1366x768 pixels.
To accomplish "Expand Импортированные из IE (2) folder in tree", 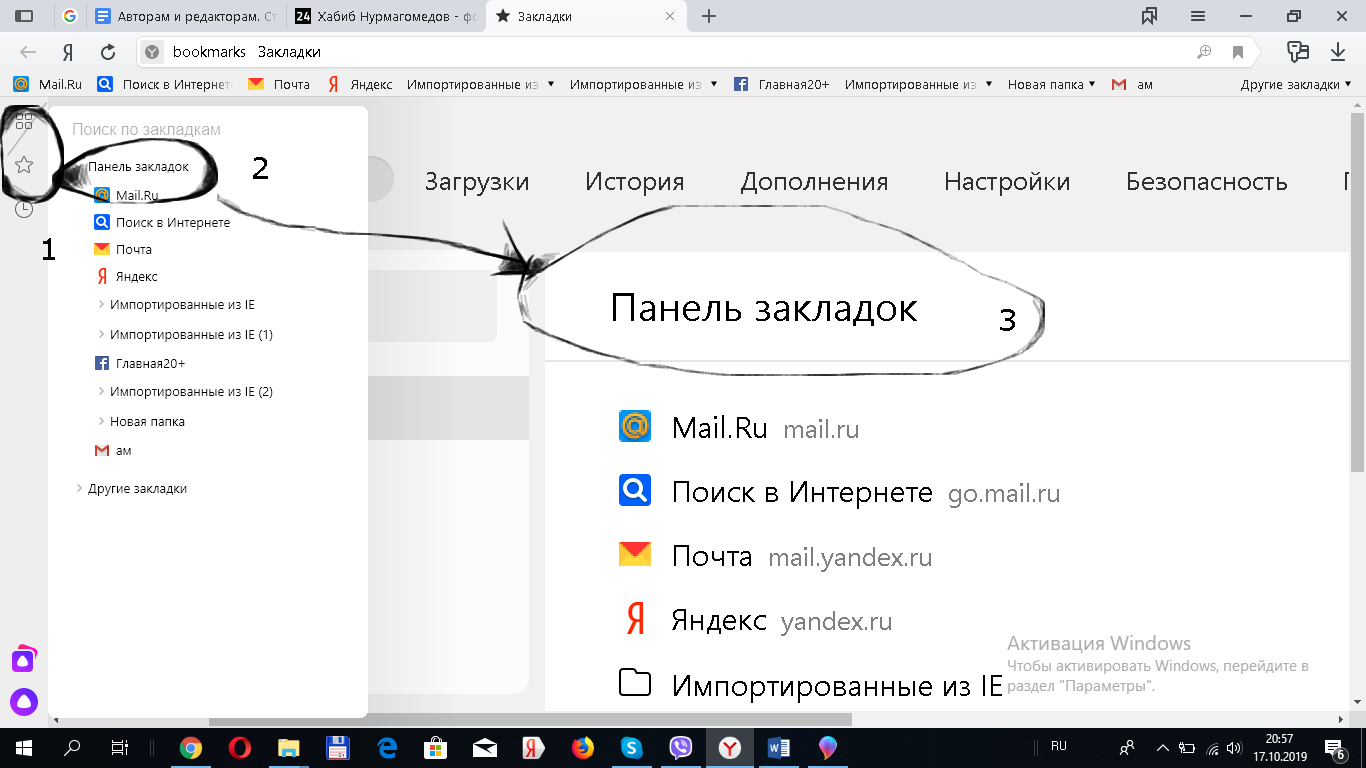I will coord(102,392).
